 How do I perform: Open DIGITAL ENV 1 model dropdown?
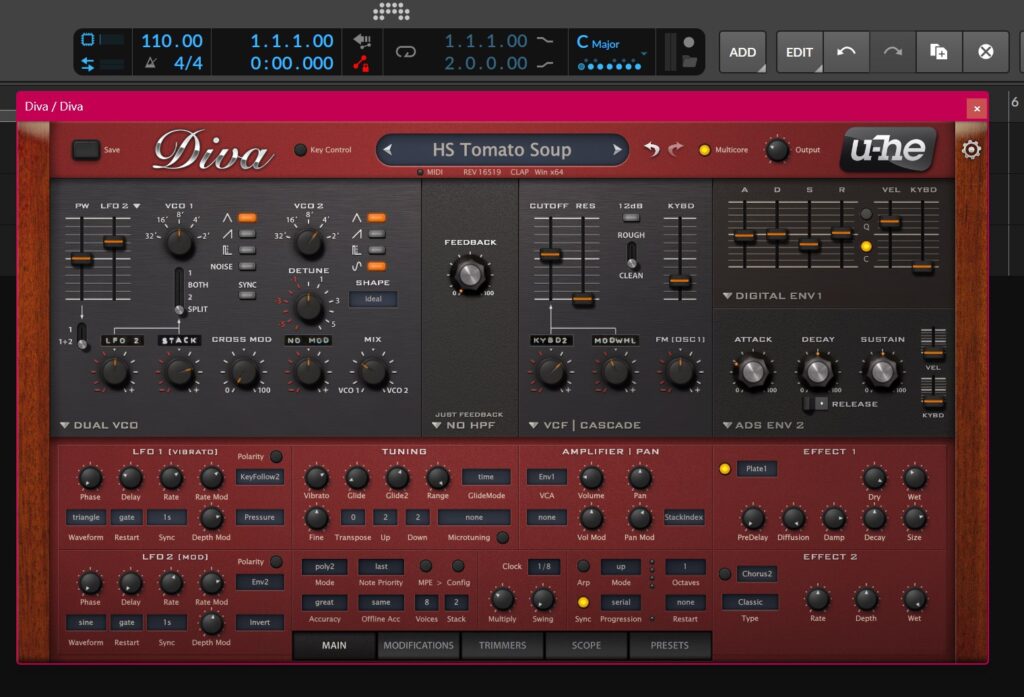tap(772, 296)
